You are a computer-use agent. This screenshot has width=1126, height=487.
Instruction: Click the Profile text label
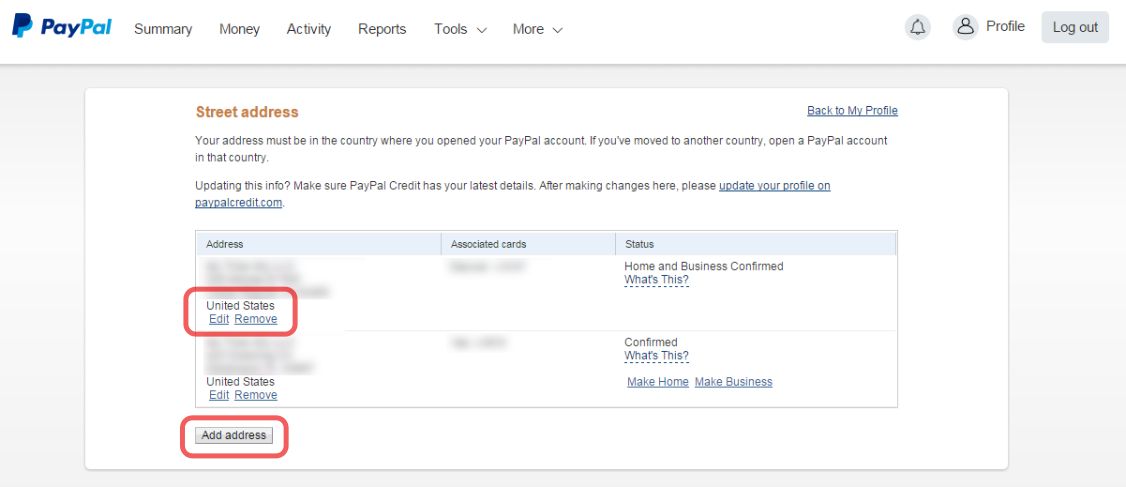click(x=1005, y=27)
